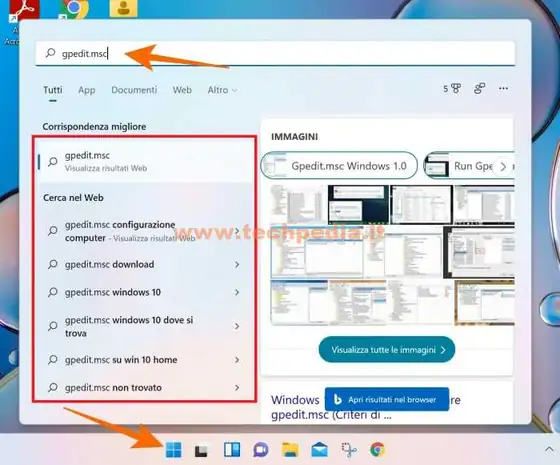
Task: Show hidden system tray icons
Action: [549, 449]
